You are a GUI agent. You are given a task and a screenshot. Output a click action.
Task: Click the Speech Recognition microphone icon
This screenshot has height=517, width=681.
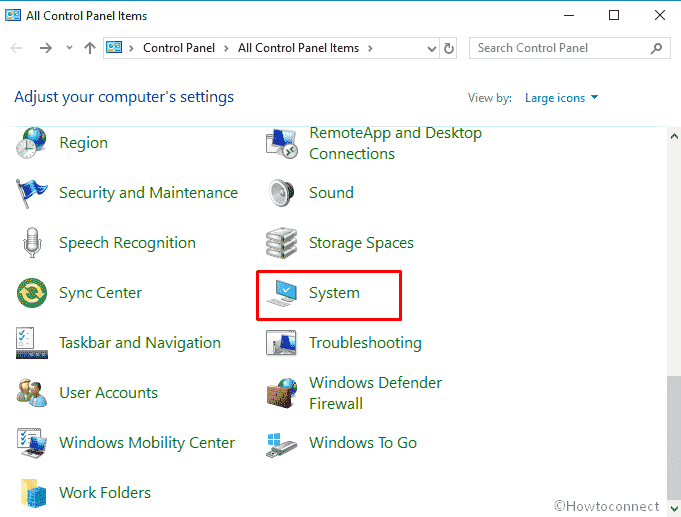click(x=32, y=243)
